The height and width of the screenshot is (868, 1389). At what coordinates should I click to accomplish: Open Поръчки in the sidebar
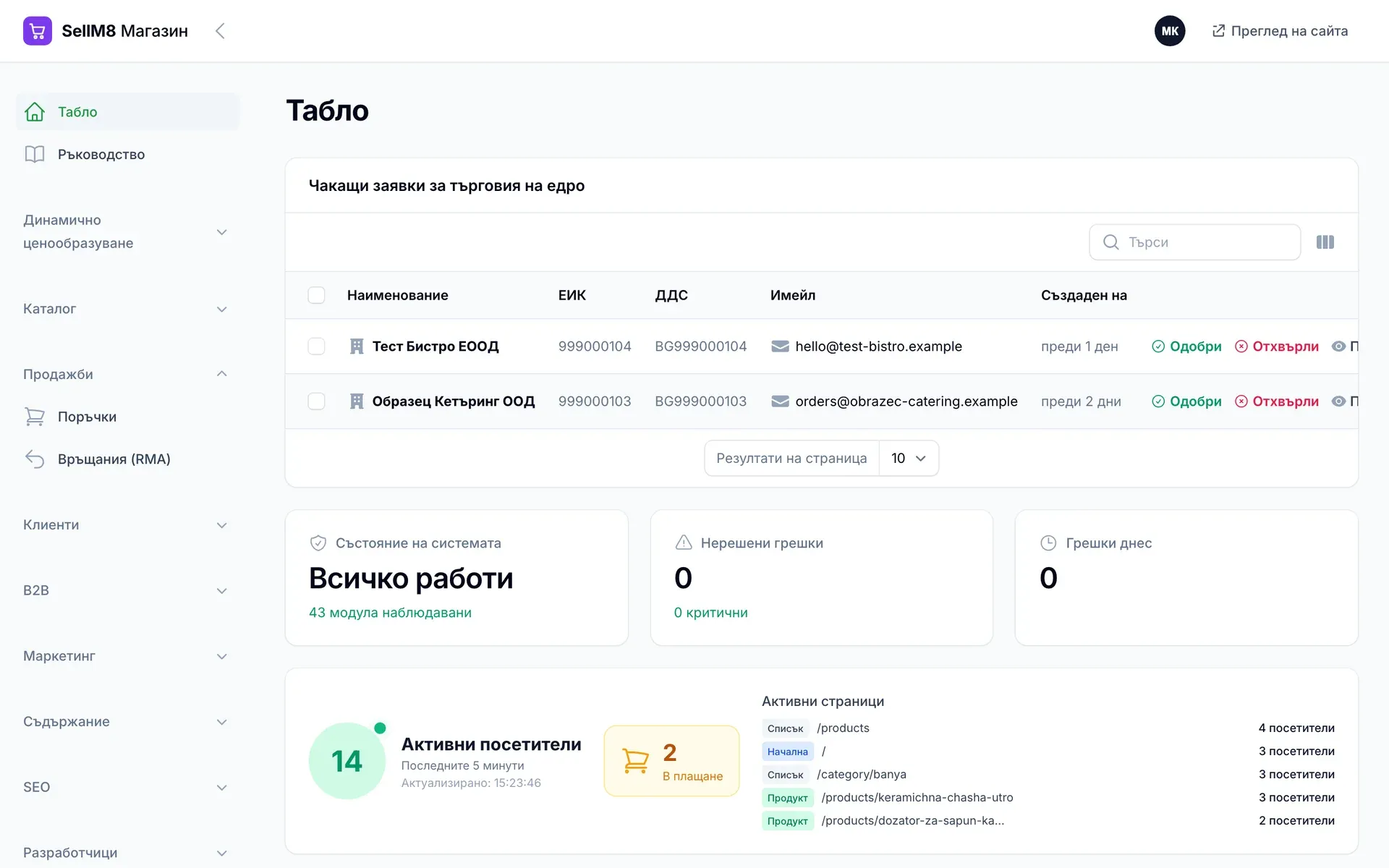127,417
